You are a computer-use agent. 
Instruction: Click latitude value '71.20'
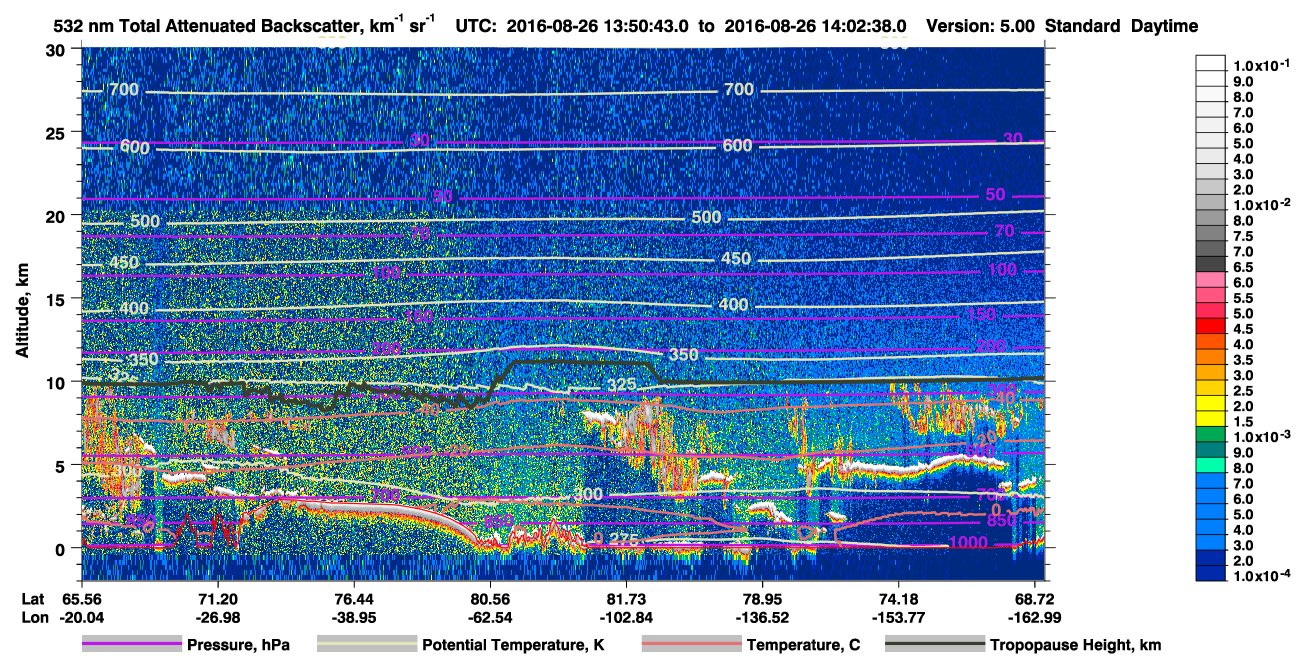tap(217, 599)
